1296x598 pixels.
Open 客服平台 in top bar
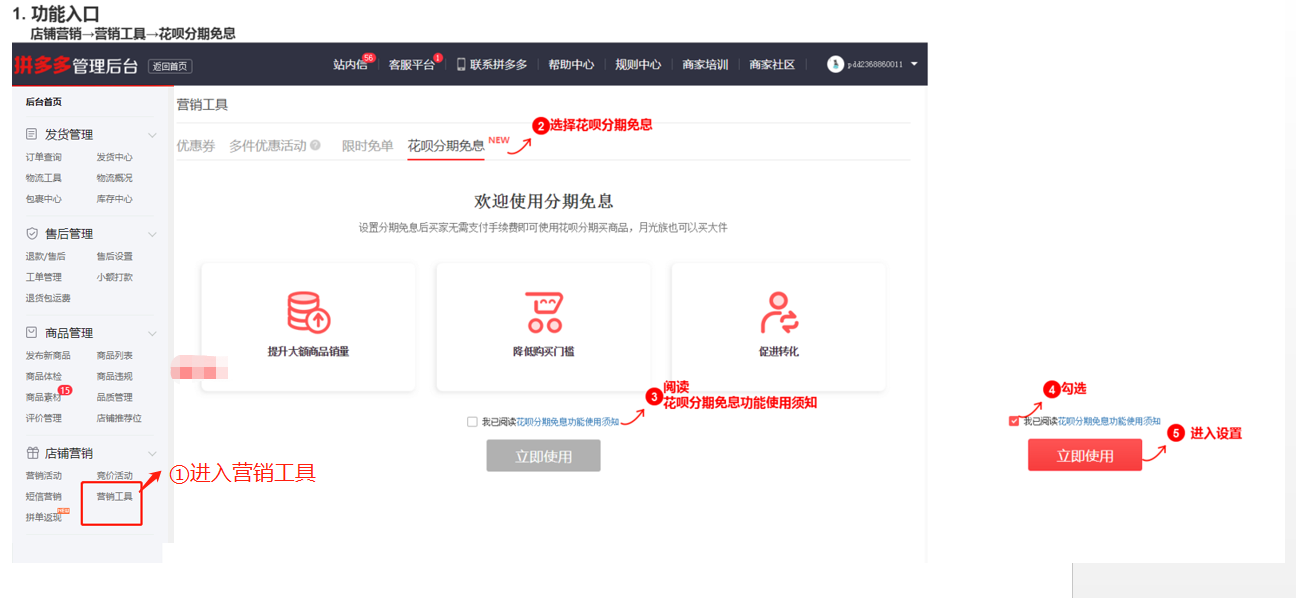tap(411, 64)
